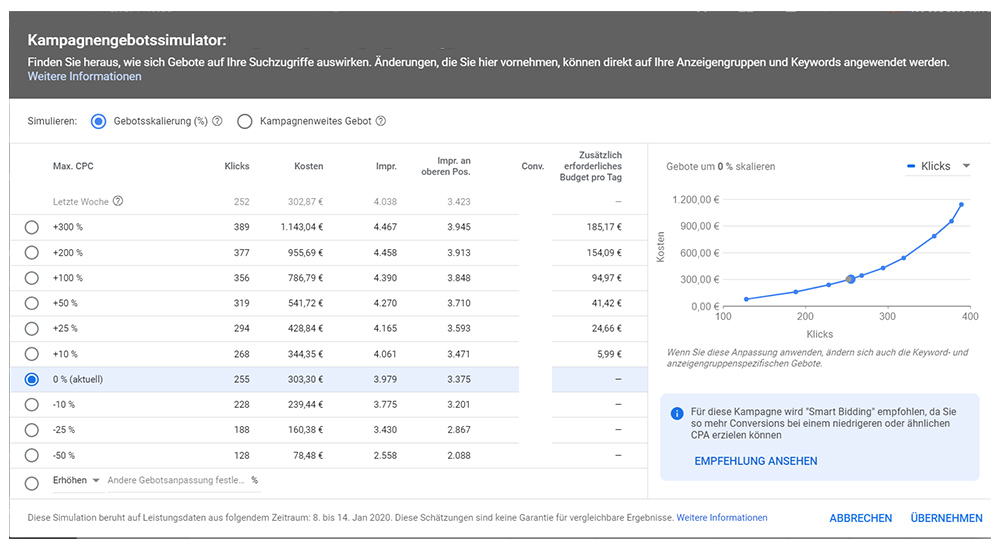Choose the +50 % bid scaling radio
The image size is (1000, 550).
coord(31,303)
